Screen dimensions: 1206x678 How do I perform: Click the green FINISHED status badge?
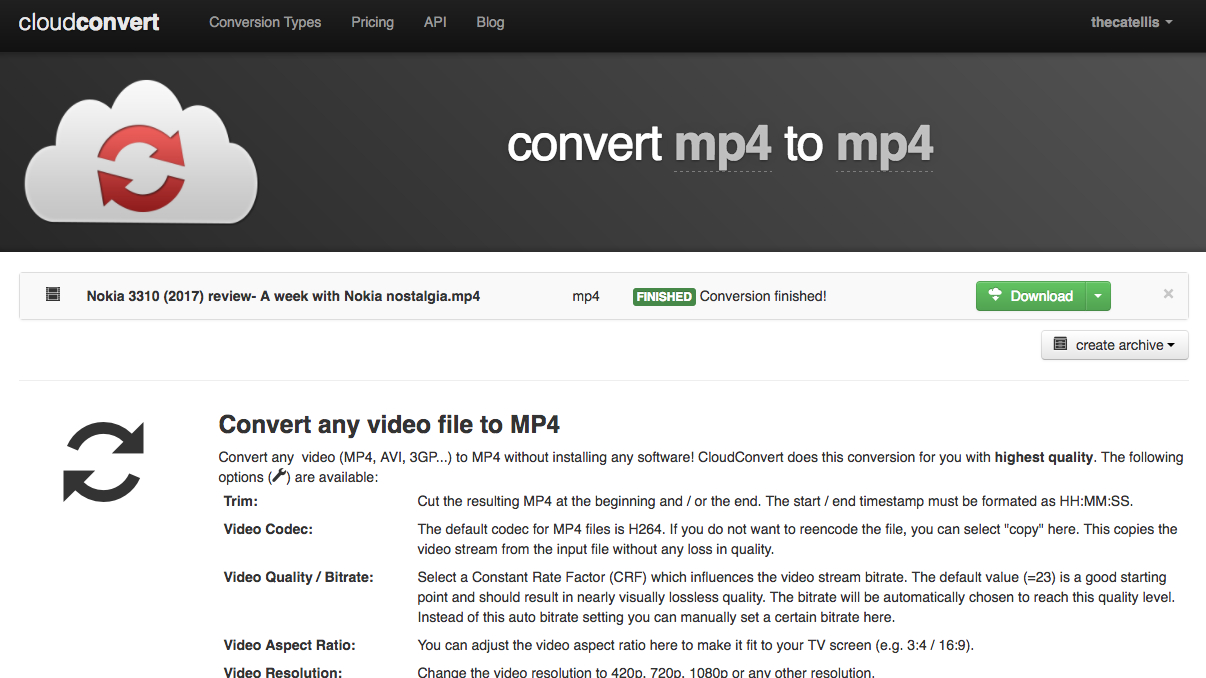tap(664, 296)
